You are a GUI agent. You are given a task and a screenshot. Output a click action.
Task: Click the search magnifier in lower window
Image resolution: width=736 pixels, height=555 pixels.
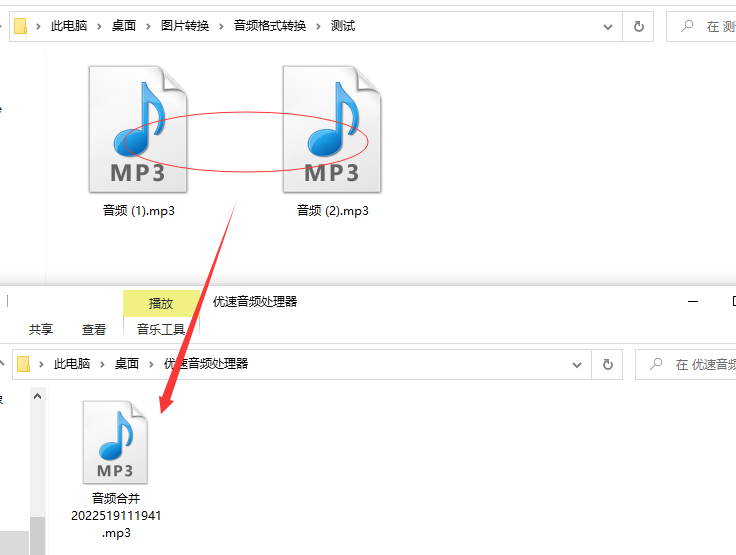coord(656,364)
